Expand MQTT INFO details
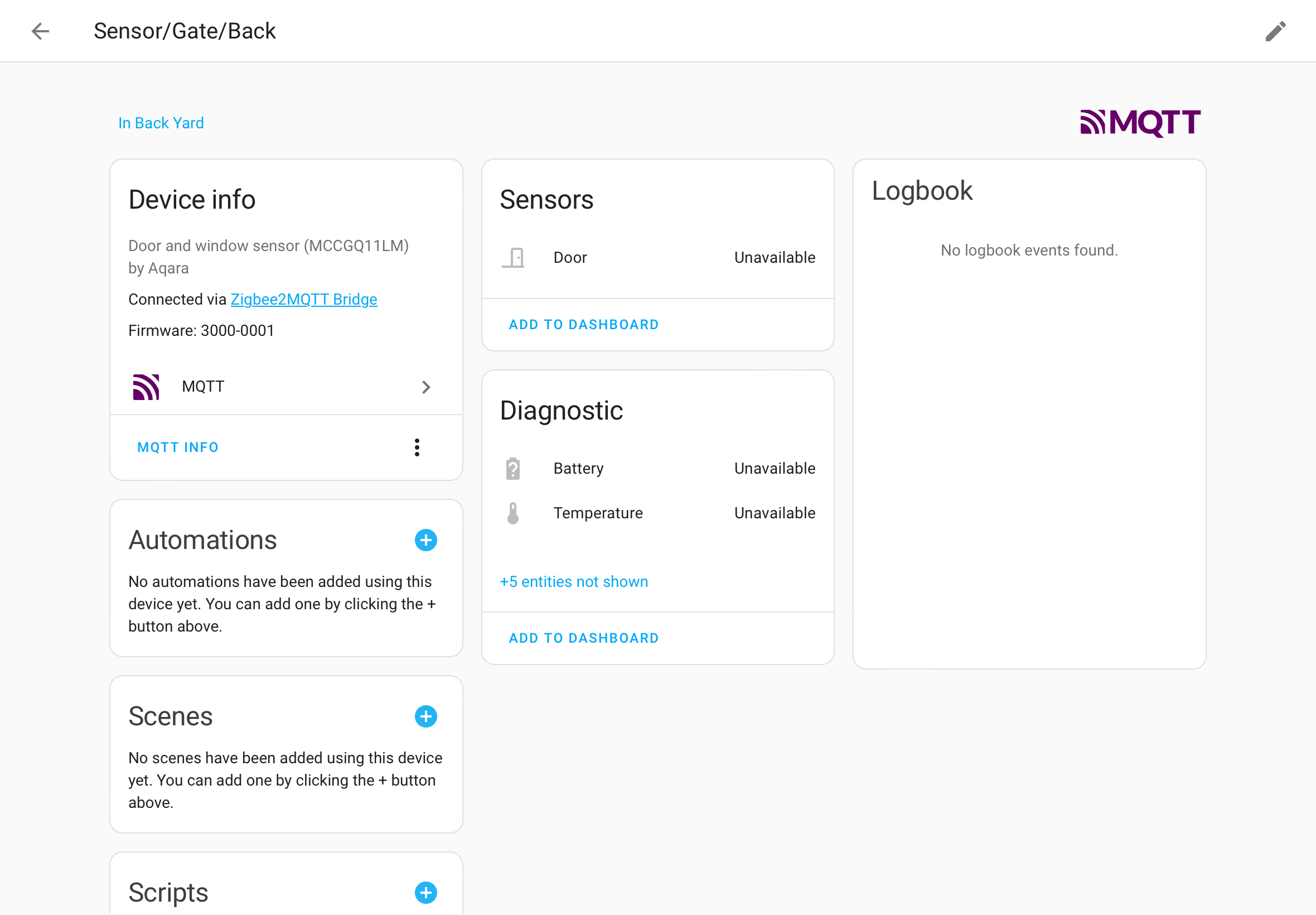This screenshot has width=1316, height=915. 178,447
